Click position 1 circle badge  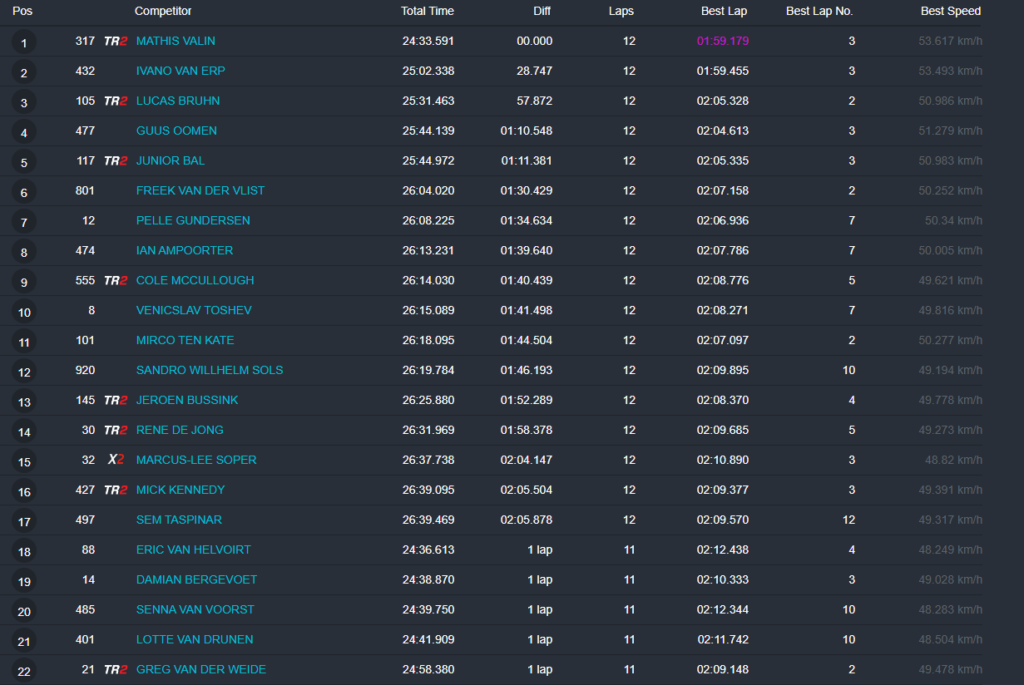(x=24, y=42)
